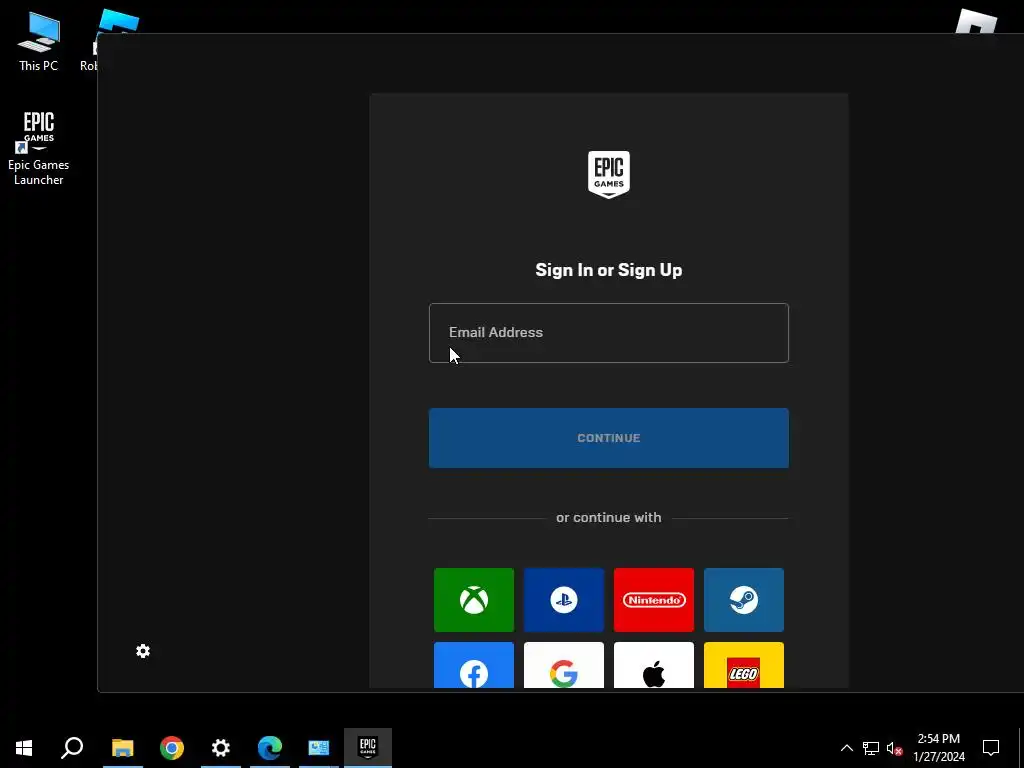Continue with the PlayStation icon
The height and width of the screenshot is (768, 1024).
tap(564, 600)
